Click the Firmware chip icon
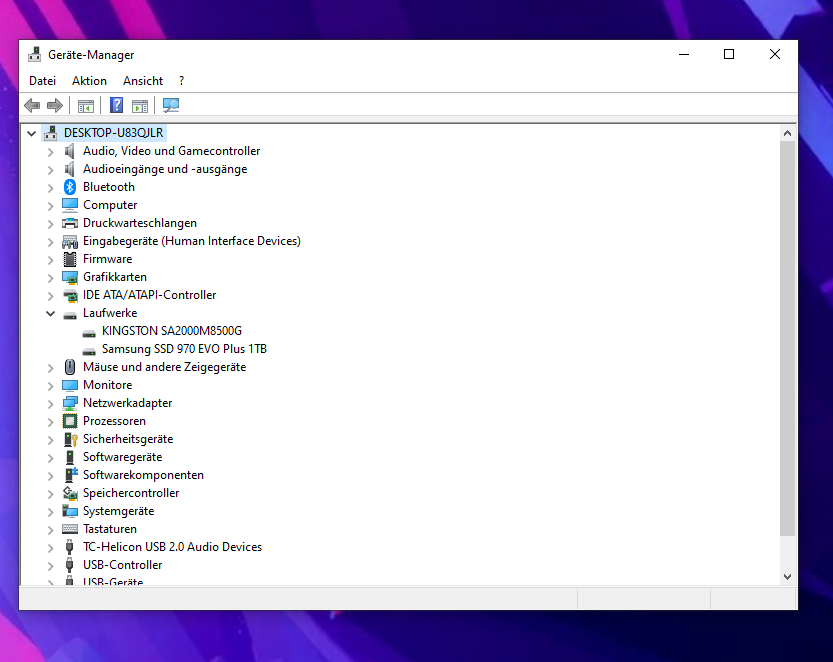The height and width of the screenshot is (662, 833). (70, 259)
